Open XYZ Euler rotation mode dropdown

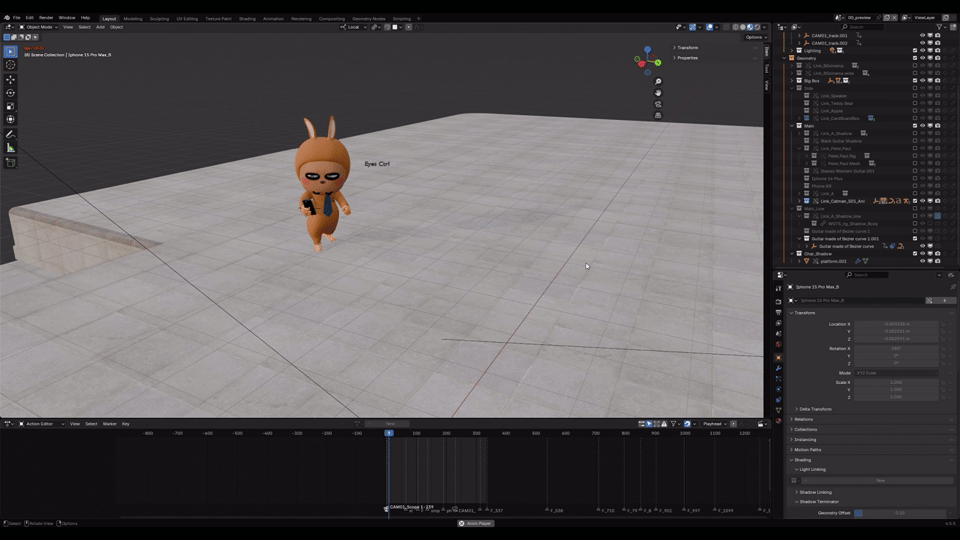(896, 373)
